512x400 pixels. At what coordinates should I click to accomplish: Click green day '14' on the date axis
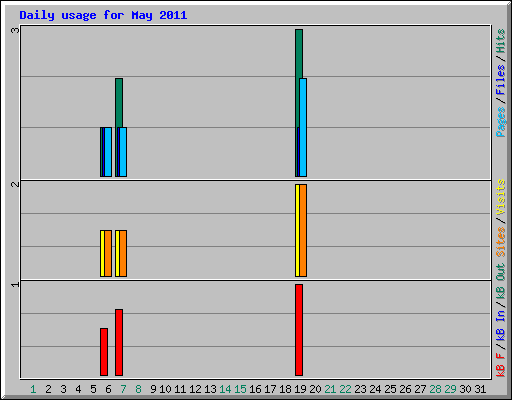pyautogui.click(x=225, y=389)
